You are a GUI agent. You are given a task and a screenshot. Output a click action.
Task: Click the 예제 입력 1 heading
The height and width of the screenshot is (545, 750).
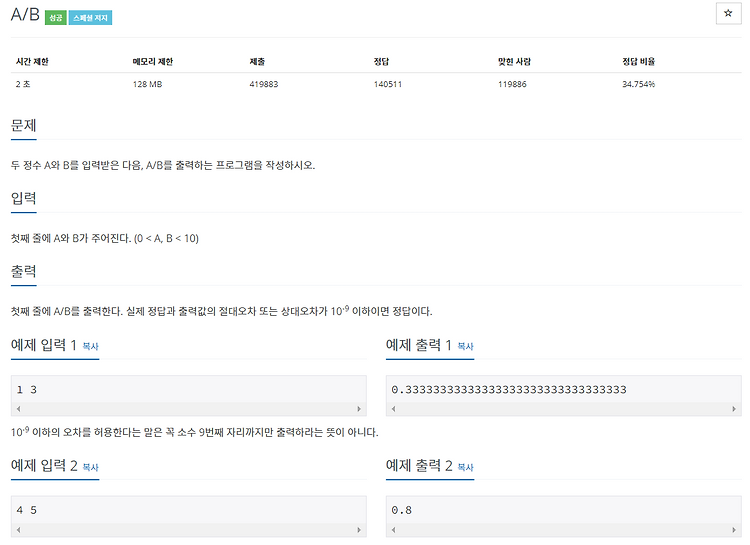point(44,345)
